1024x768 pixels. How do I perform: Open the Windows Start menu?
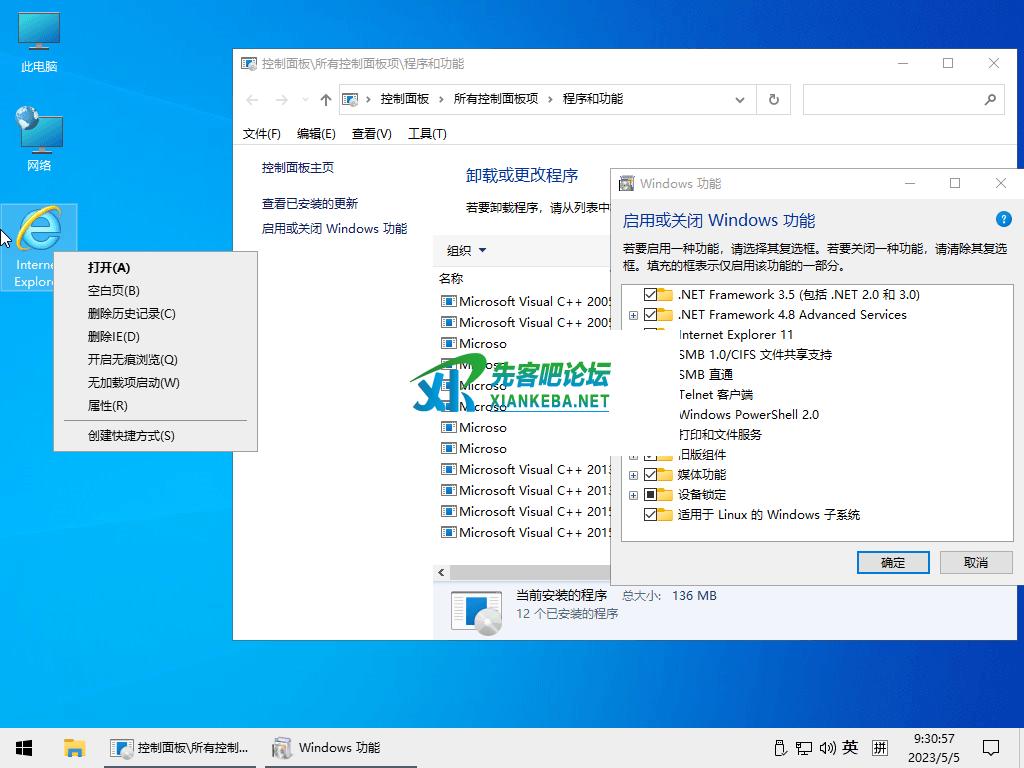[24, 747]
